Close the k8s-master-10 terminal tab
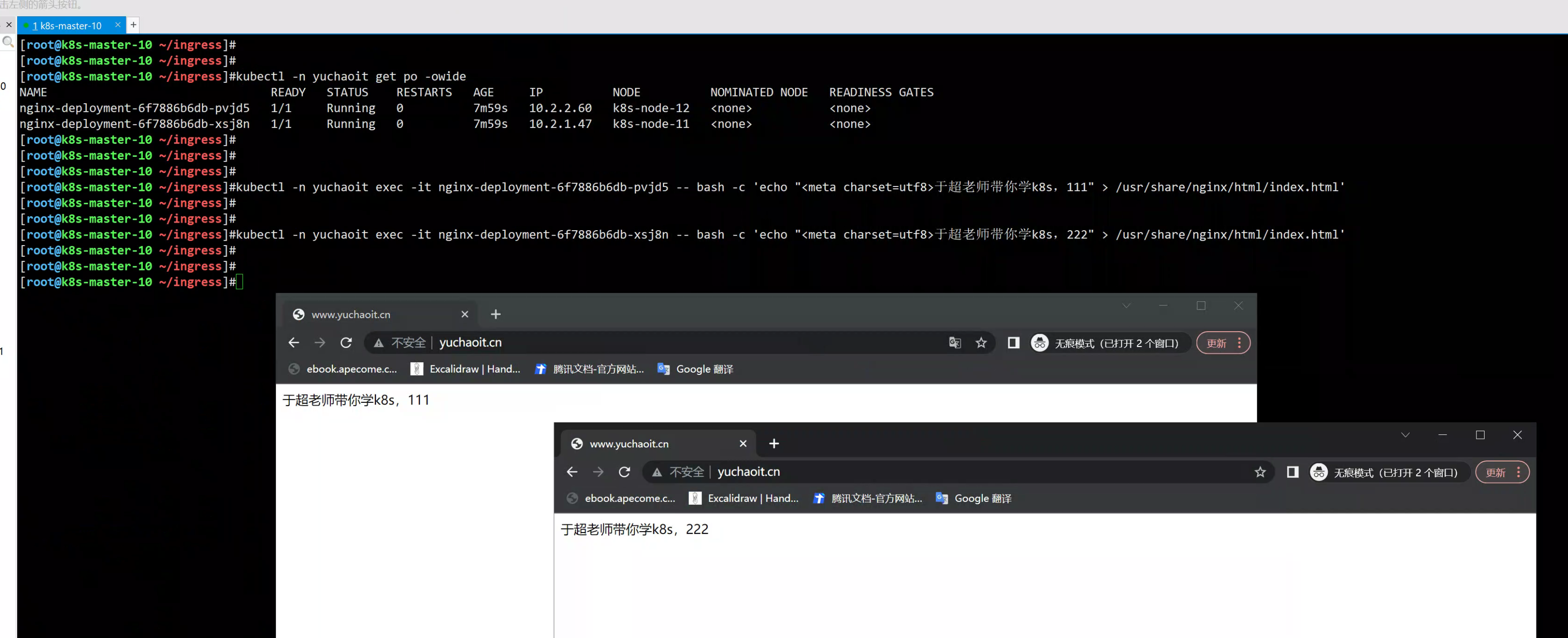This screenshot has height=638, width=1568. click(118, 25)
